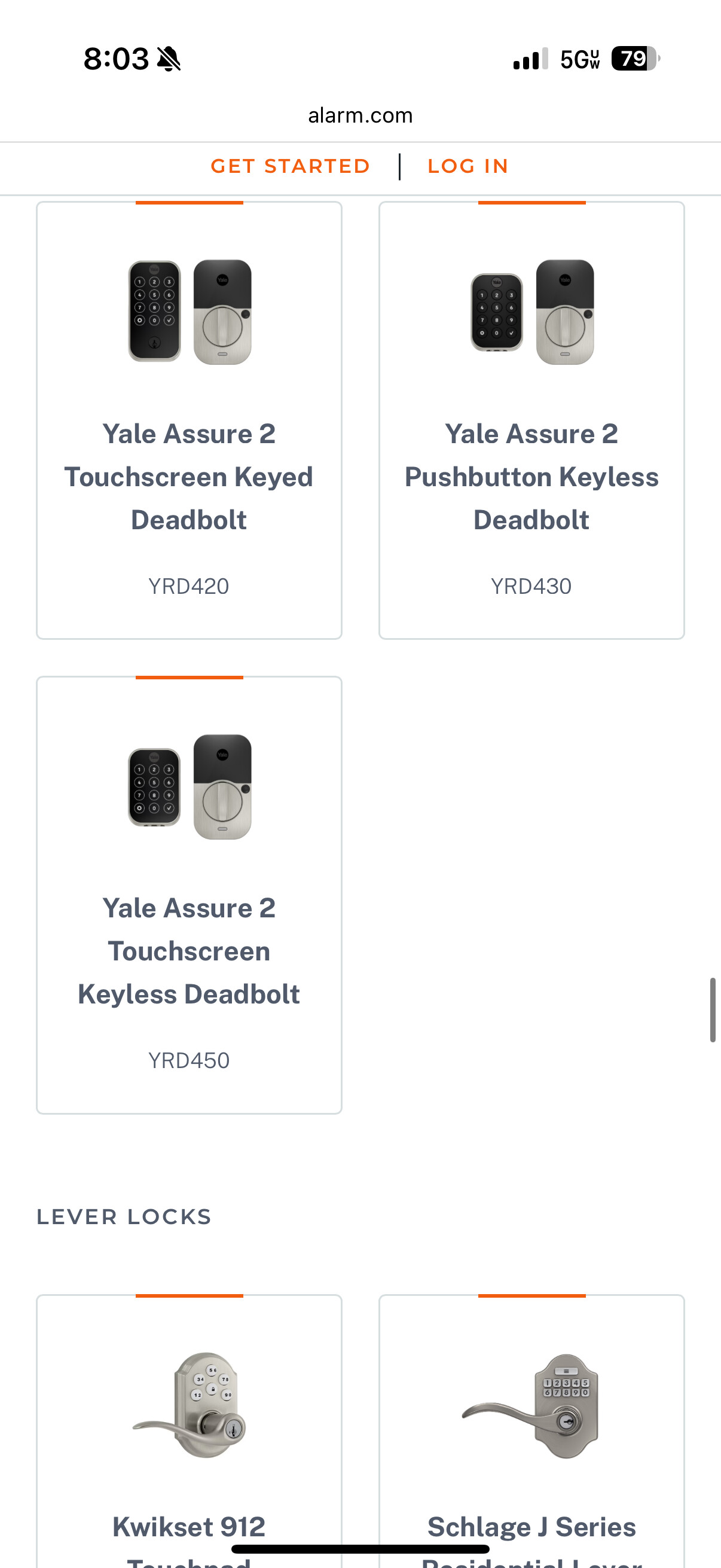Tap the YRD450 model number text
Viewport: 721px width, 1568px height.
coord(190,1060)
